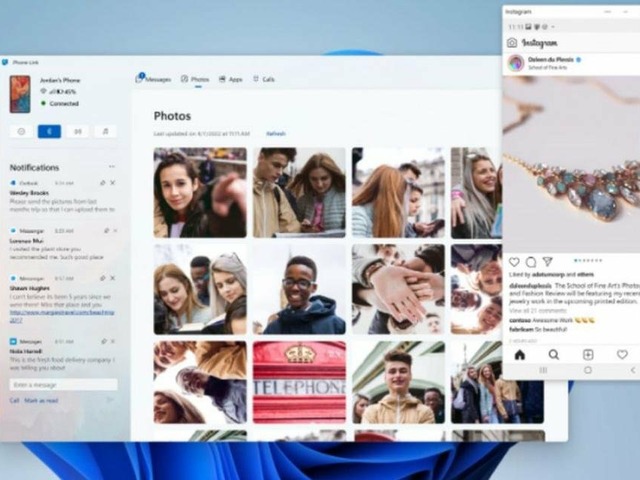Open the Notifications more options ellipsis
Viewport: 640px width, 480px height.
click(x=111, y=167)
